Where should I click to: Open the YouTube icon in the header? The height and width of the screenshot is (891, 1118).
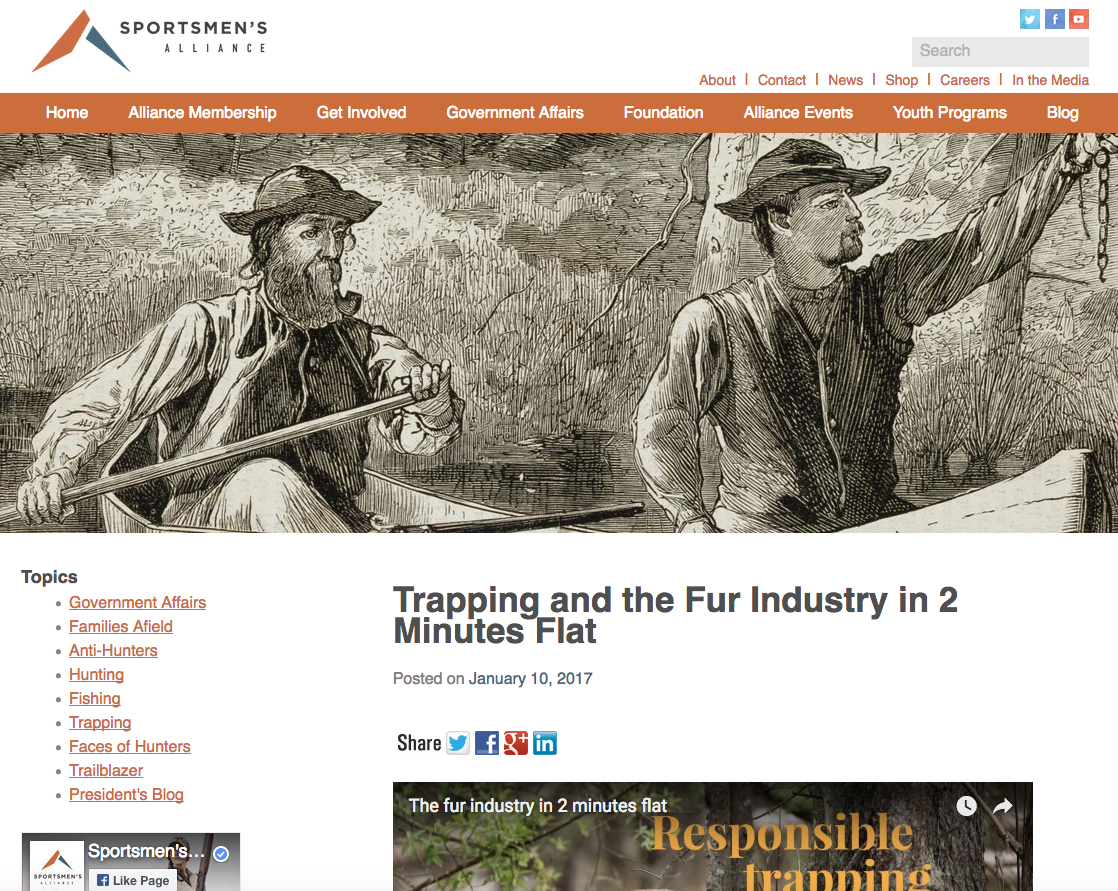(x=1079, y=19)
